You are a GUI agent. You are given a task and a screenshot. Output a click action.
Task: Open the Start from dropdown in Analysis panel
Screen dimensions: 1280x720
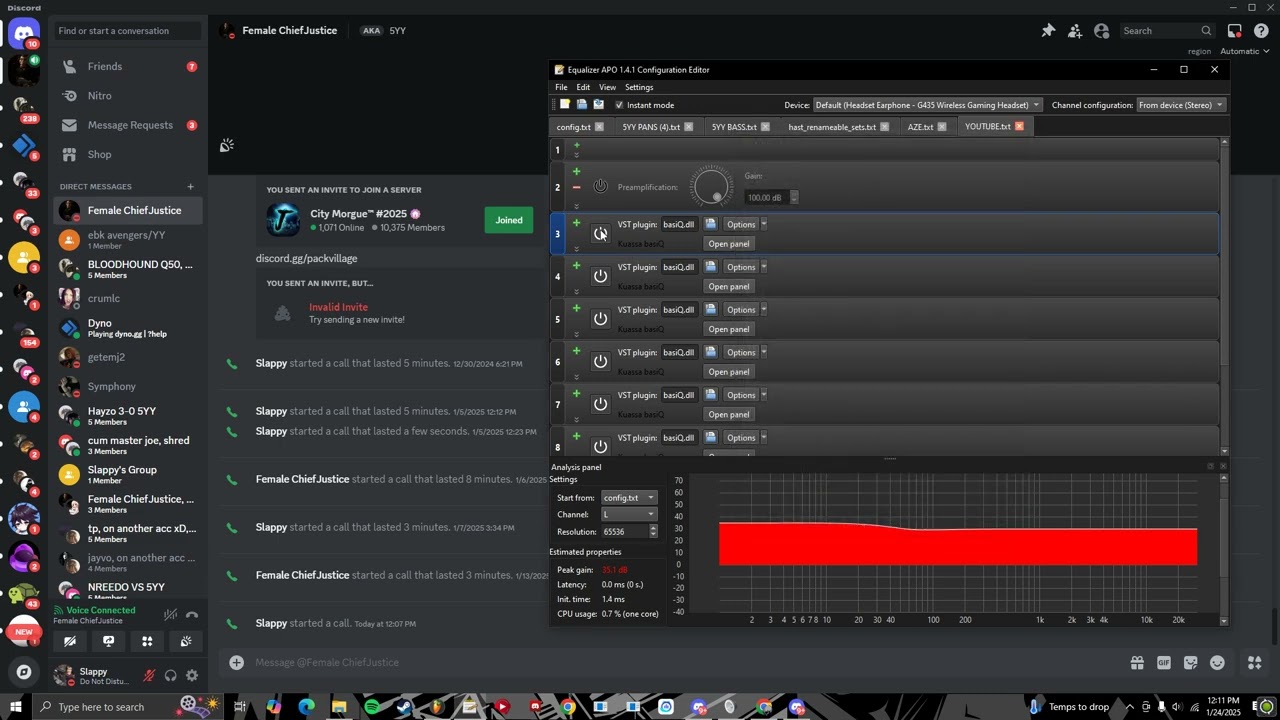[629, 498]
